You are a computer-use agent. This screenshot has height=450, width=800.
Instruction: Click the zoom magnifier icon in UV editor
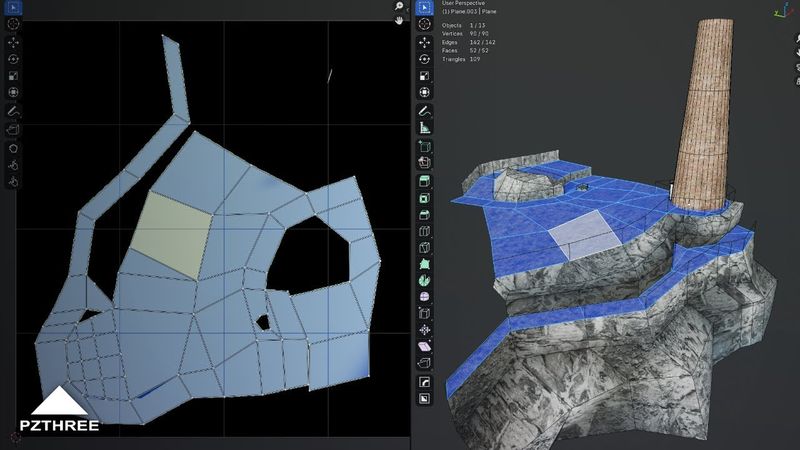[x=398, y=6]
